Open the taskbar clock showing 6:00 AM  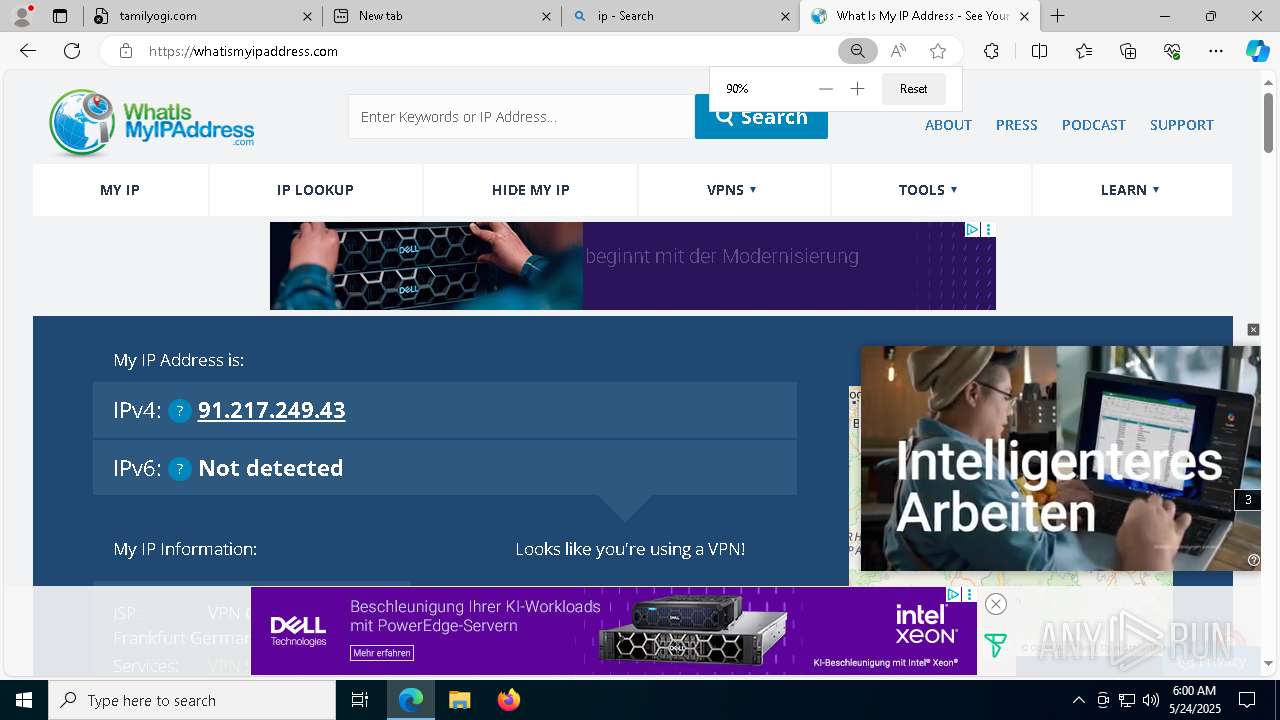coord(1193,700)
